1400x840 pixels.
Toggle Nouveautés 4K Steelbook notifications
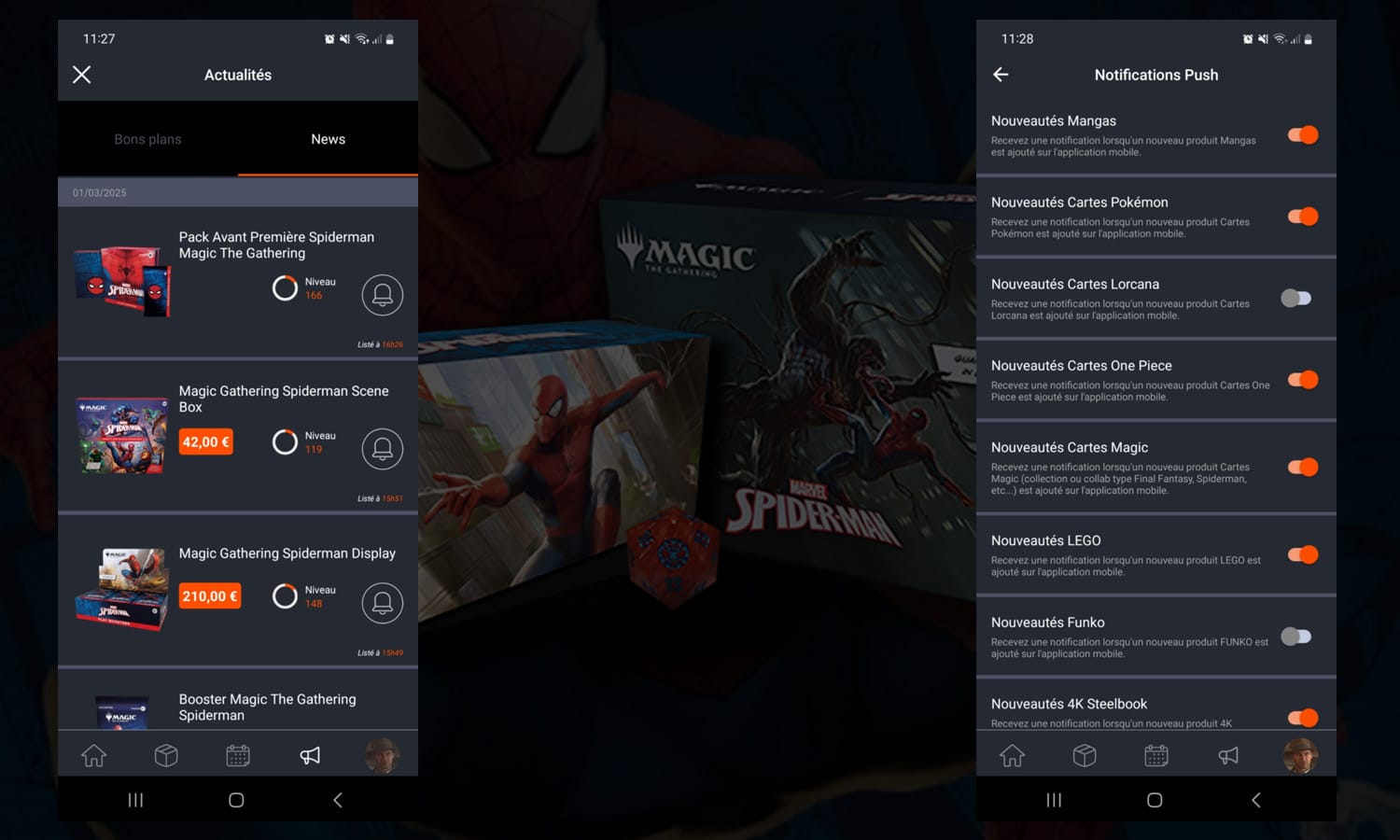[x=1303, y=717]
